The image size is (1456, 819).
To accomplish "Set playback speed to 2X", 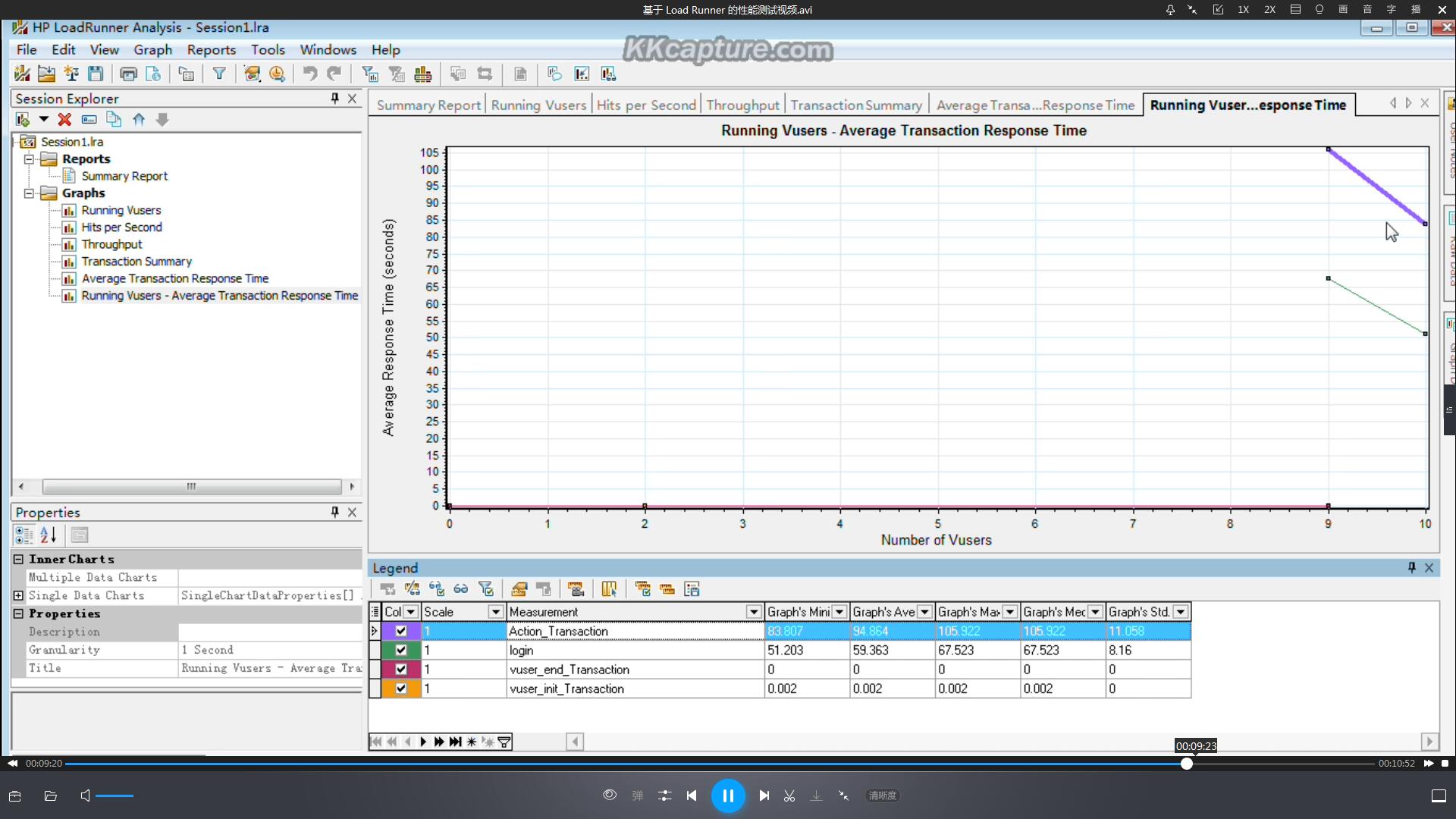I will click(x=1269, y=10).
